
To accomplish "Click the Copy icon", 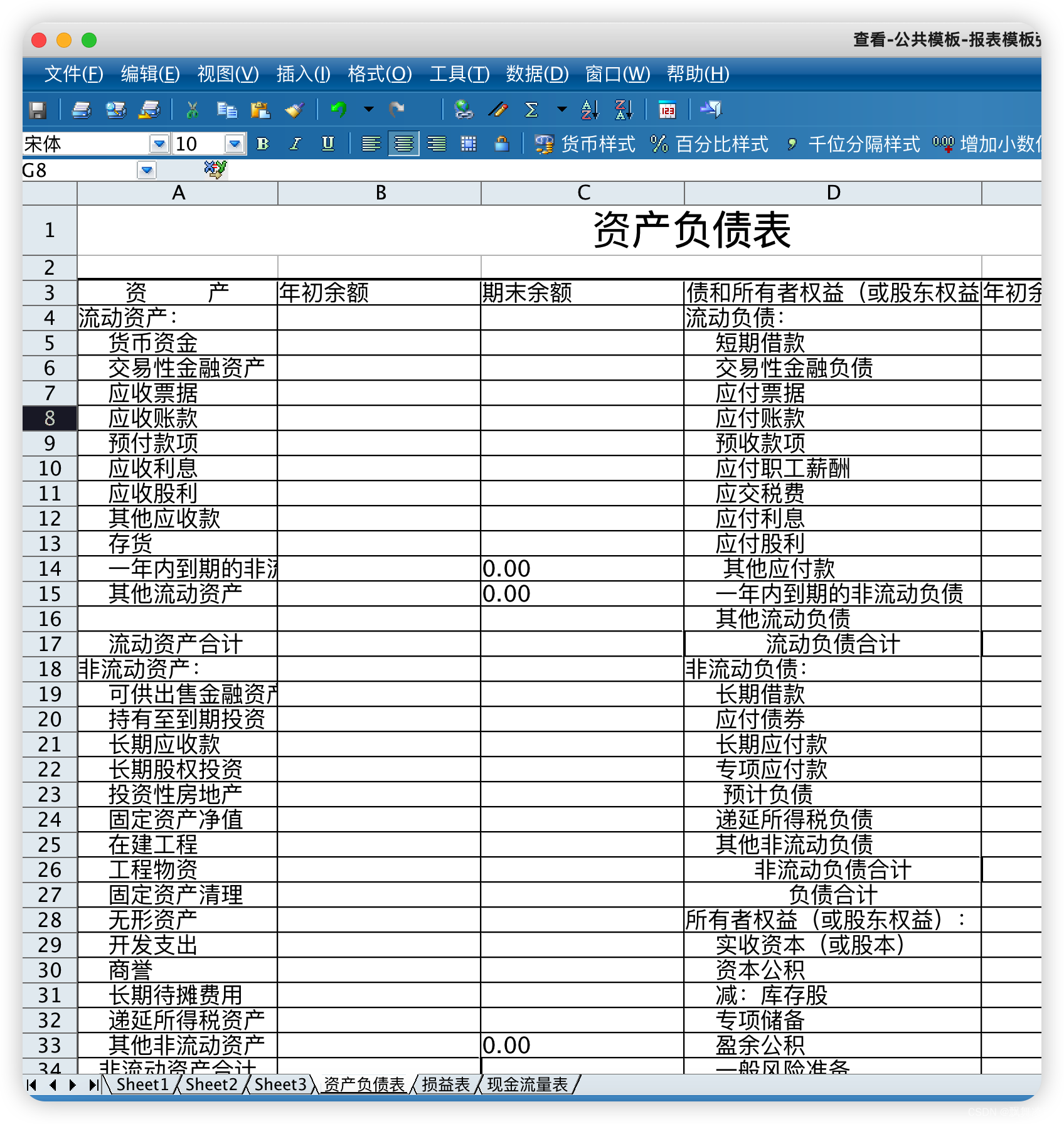I will 226,110.
